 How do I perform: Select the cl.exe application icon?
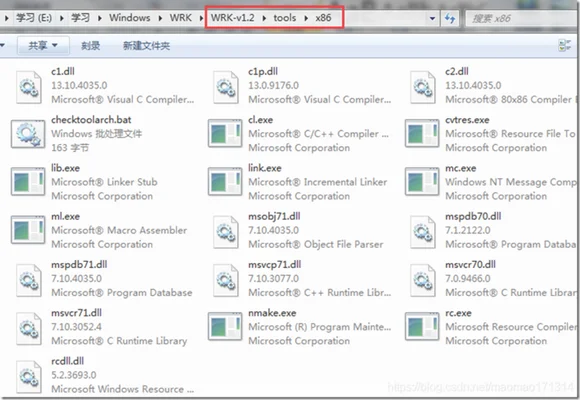coord(225,134)
